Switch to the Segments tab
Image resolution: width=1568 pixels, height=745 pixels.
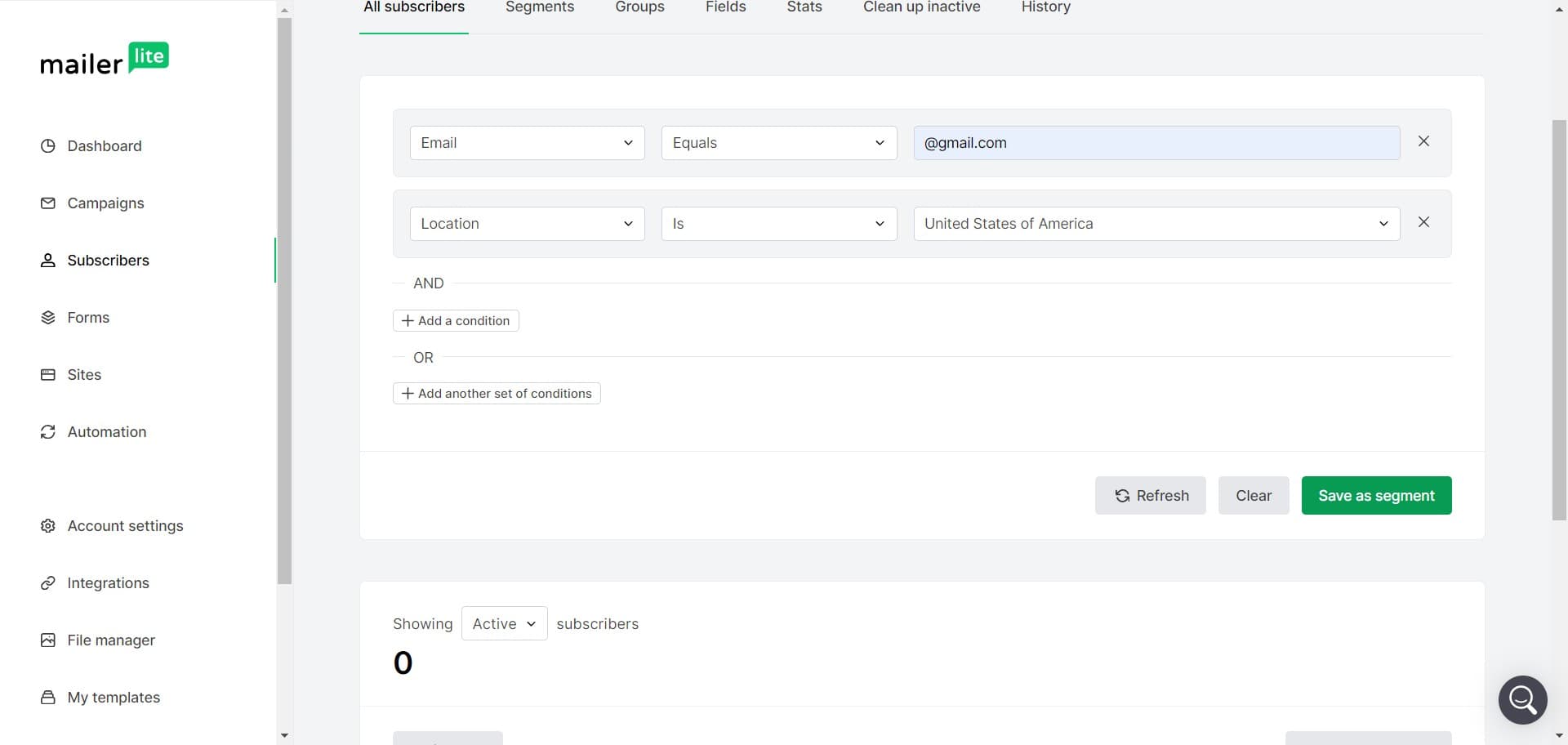tap(539, 7)
